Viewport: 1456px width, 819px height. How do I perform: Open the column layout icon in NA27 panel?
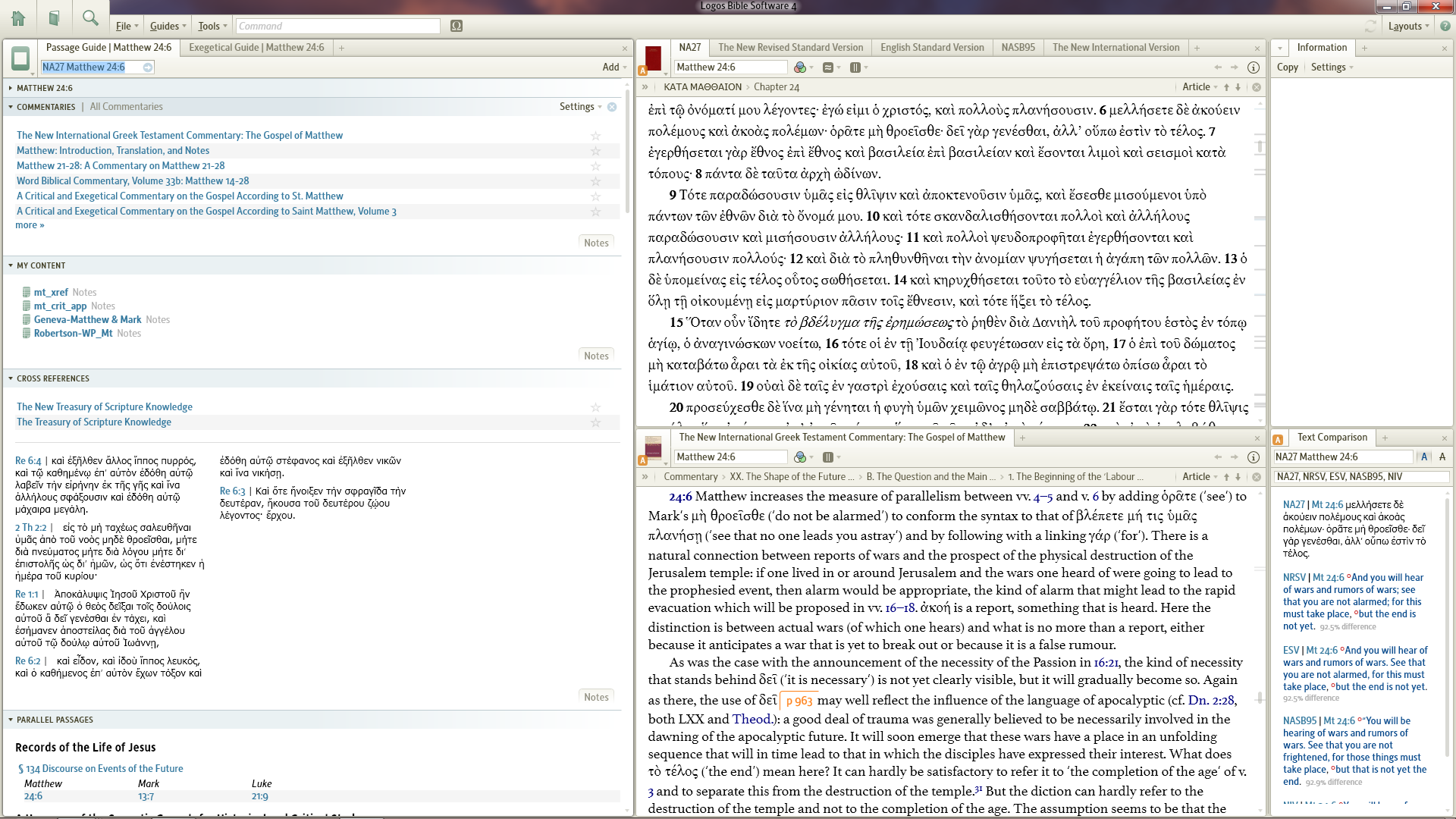point(855,67)
